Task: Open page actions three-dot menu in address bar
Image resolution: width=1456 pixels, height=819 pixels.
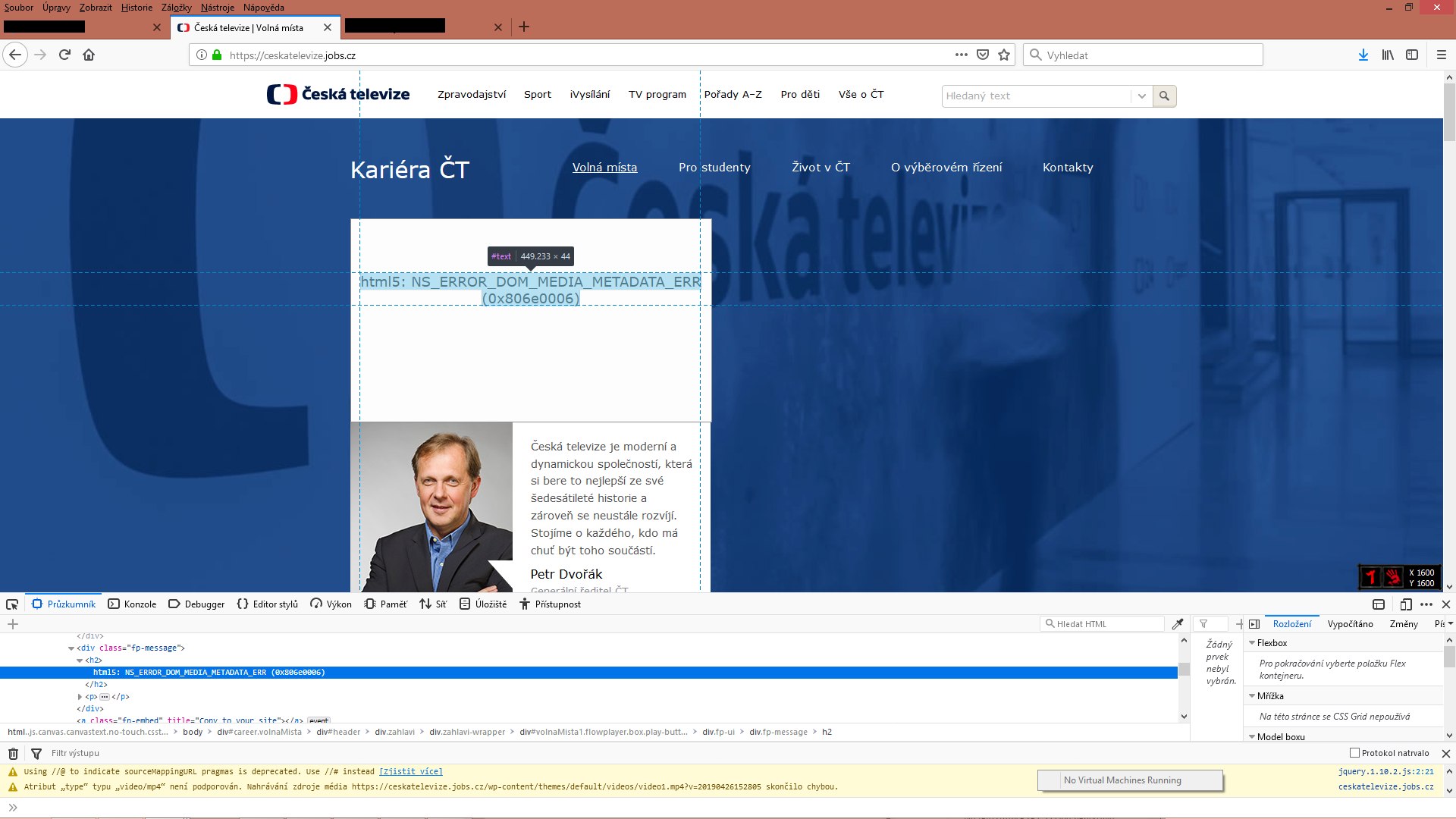Action: point(962,55)
